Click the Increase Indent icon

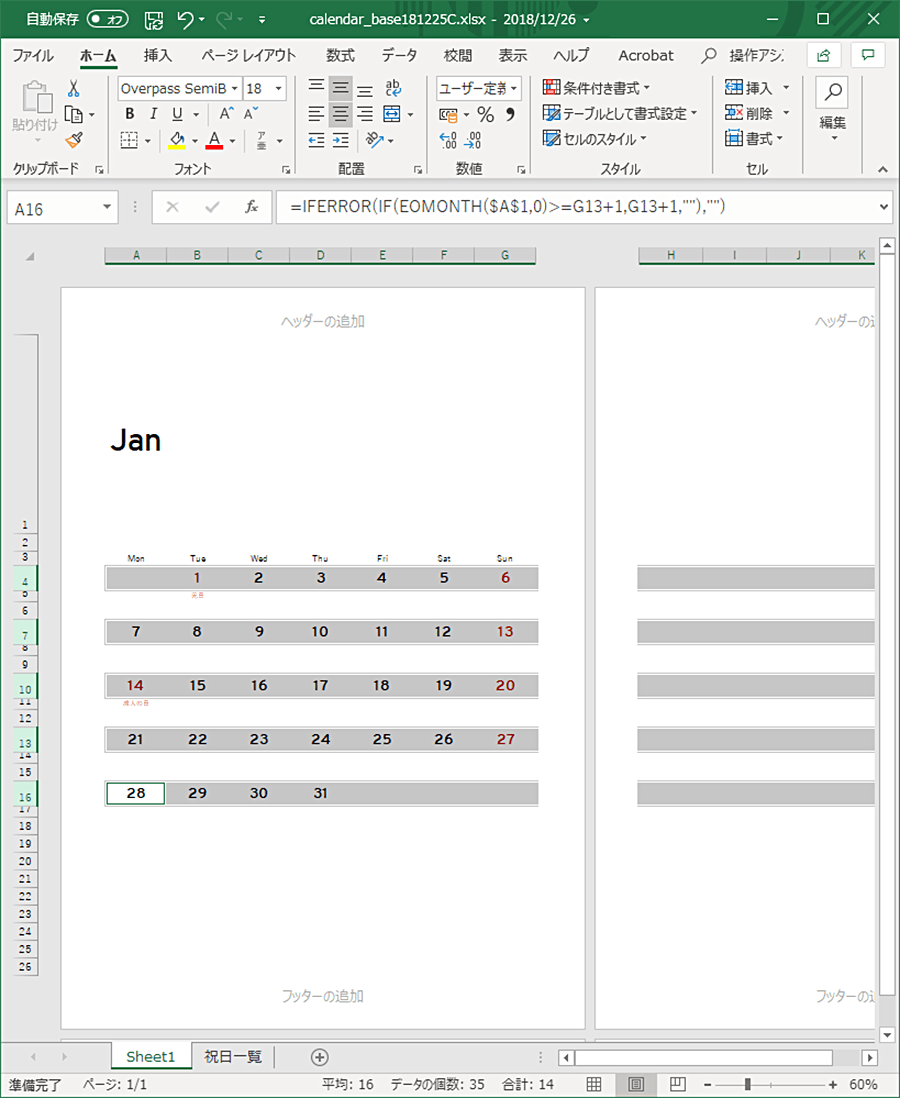click(341, 140)
